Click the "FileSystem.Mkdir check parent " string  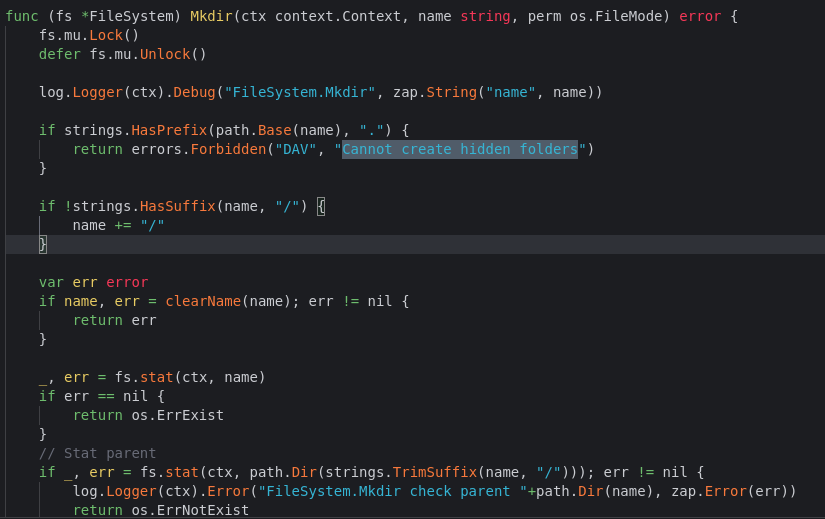[x=393, y=491]
